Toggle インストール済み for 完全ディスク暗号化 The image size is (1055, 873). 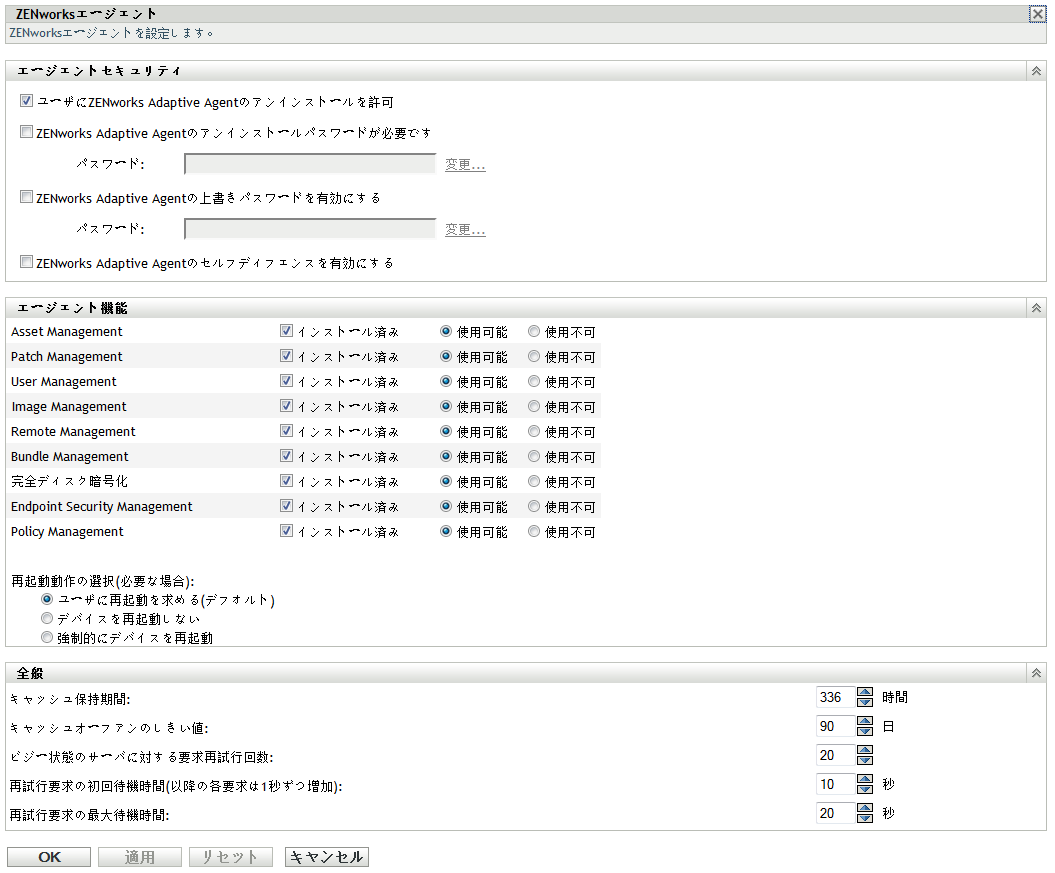click(x=287, y=481)
